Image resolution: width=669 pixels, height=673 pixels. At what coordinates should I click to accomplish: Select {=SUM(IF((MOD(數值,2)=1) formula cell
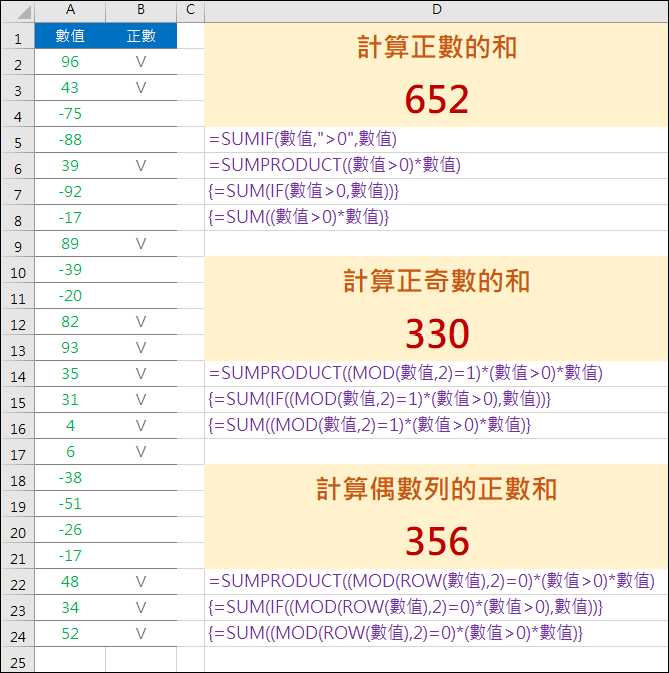tap(436, 400)
